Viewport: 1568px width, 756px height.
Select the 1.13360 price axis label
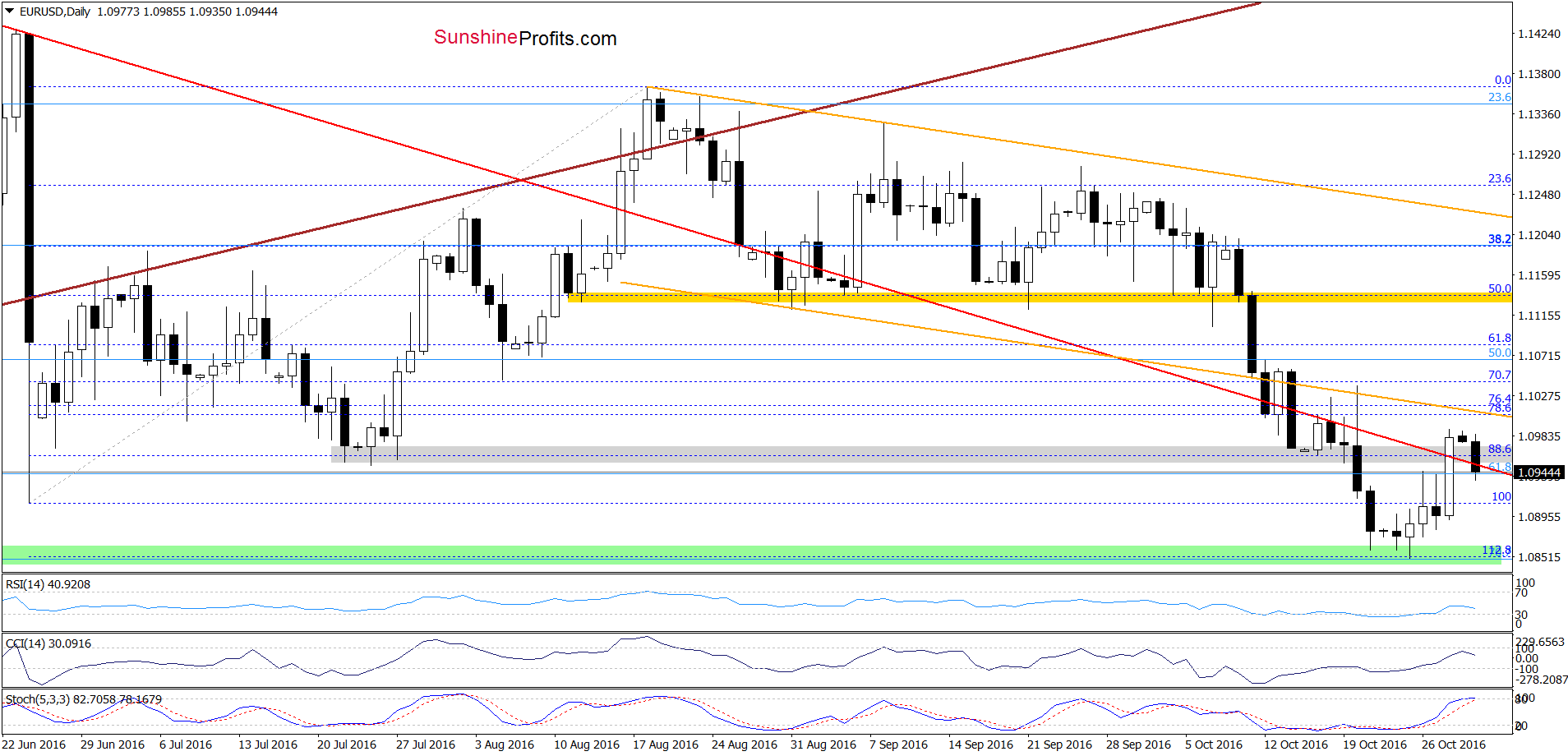coord(1538,114)
